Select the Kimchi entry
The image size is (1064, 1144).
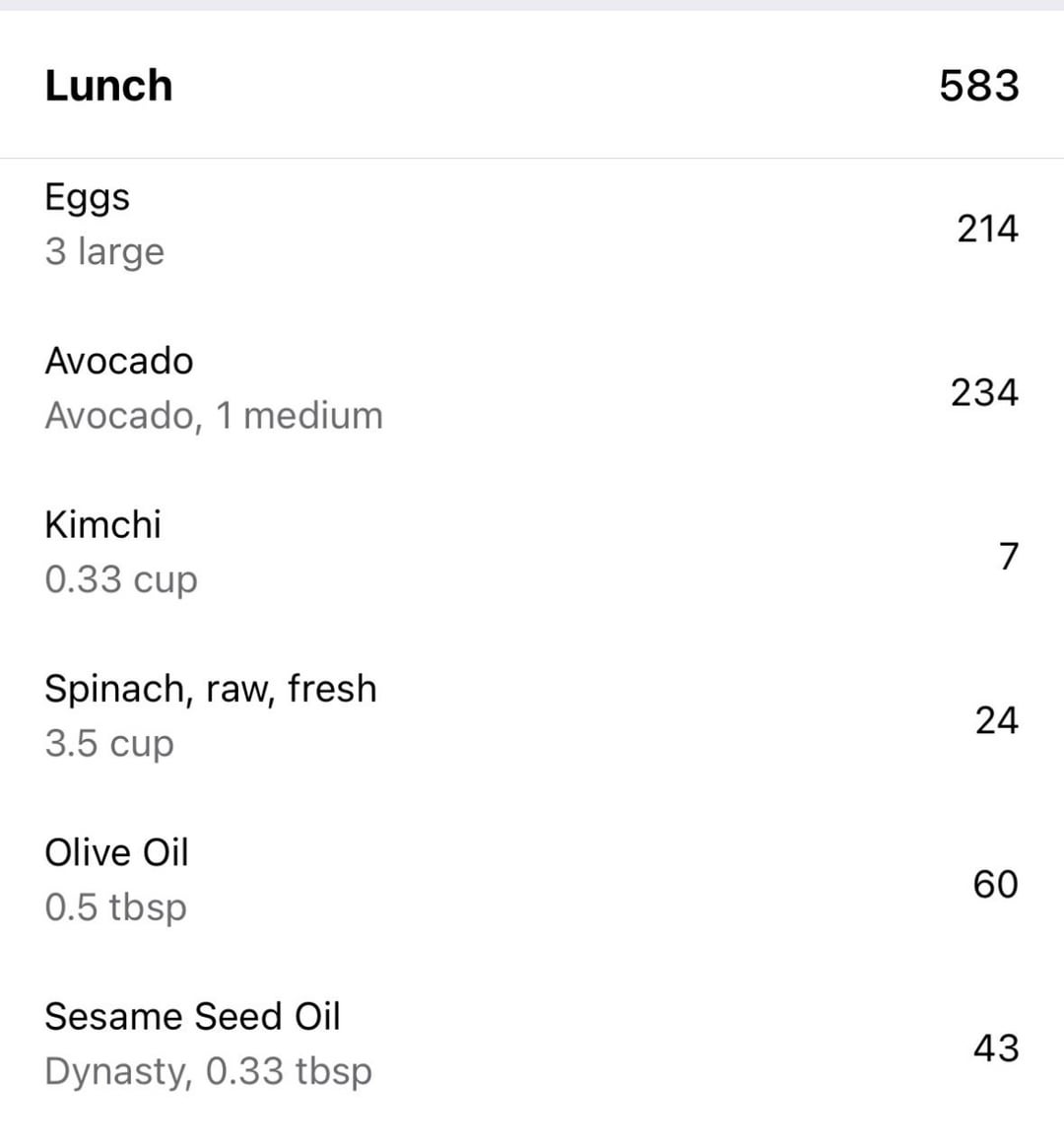point(102,524)
